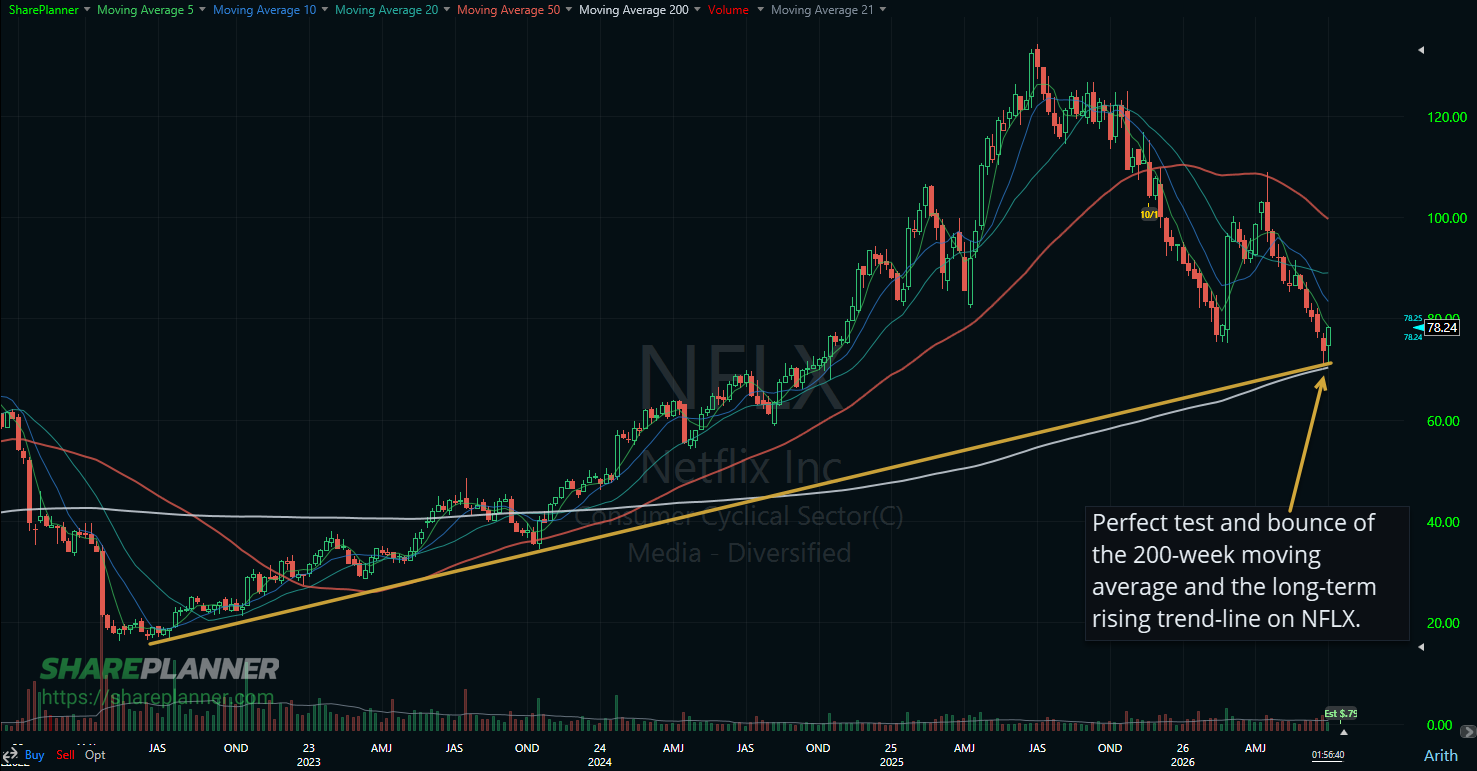Click the 2026 year label on time axis
Viewport: 1477px width, 771px height.
coord(1181,761)
